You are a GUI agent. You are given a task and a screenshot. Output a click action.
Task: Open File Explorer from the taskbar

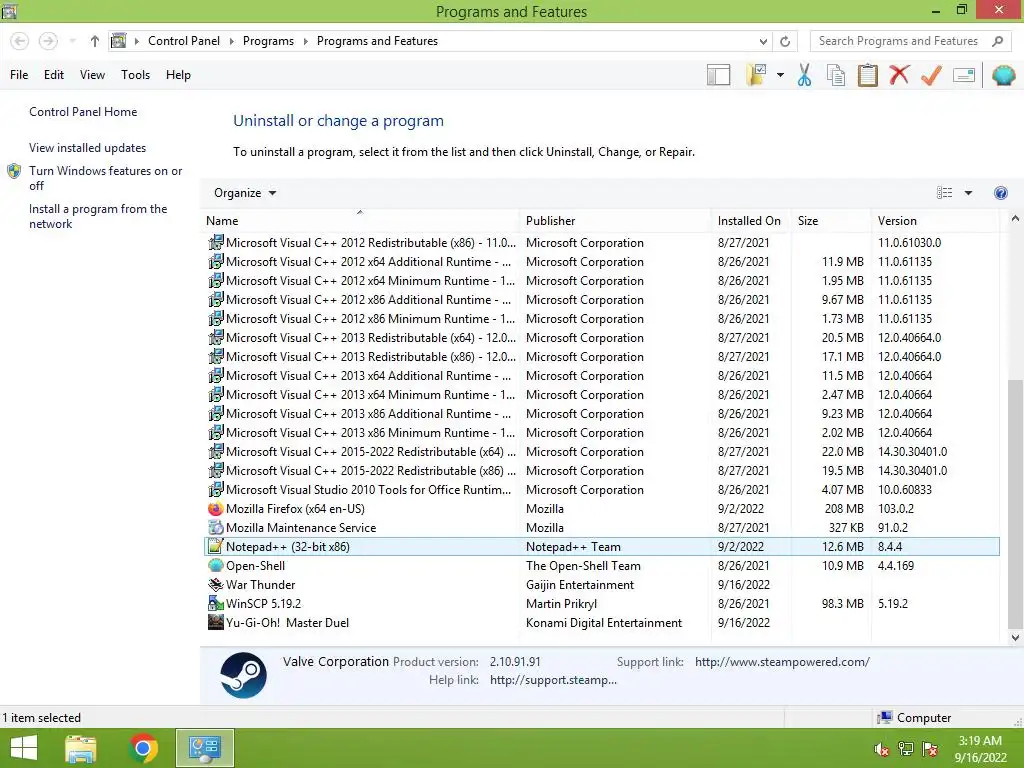[x=80, y=748]
